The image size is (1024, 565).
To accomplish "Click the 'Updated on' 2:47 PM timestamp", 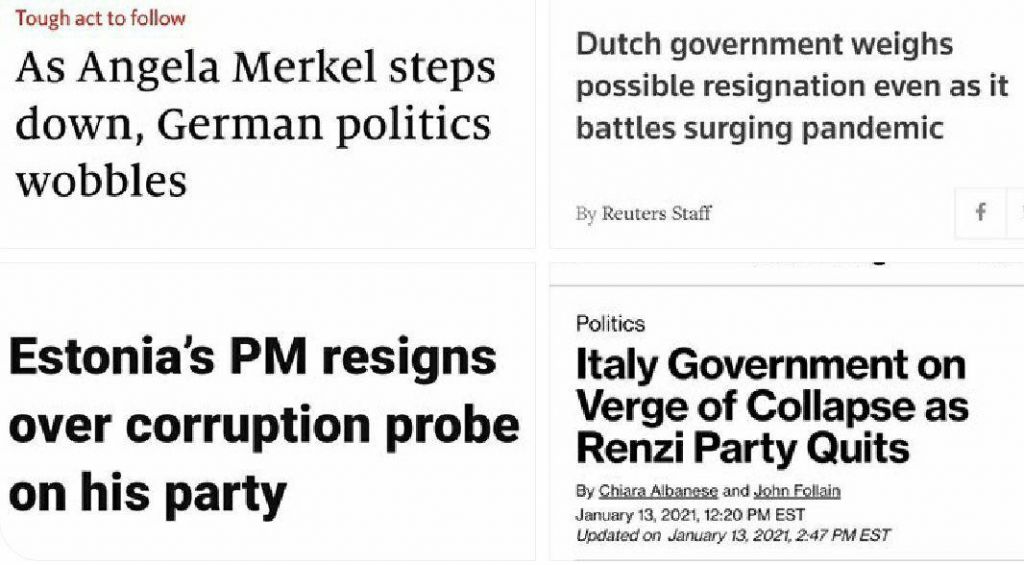I will 732,536.
